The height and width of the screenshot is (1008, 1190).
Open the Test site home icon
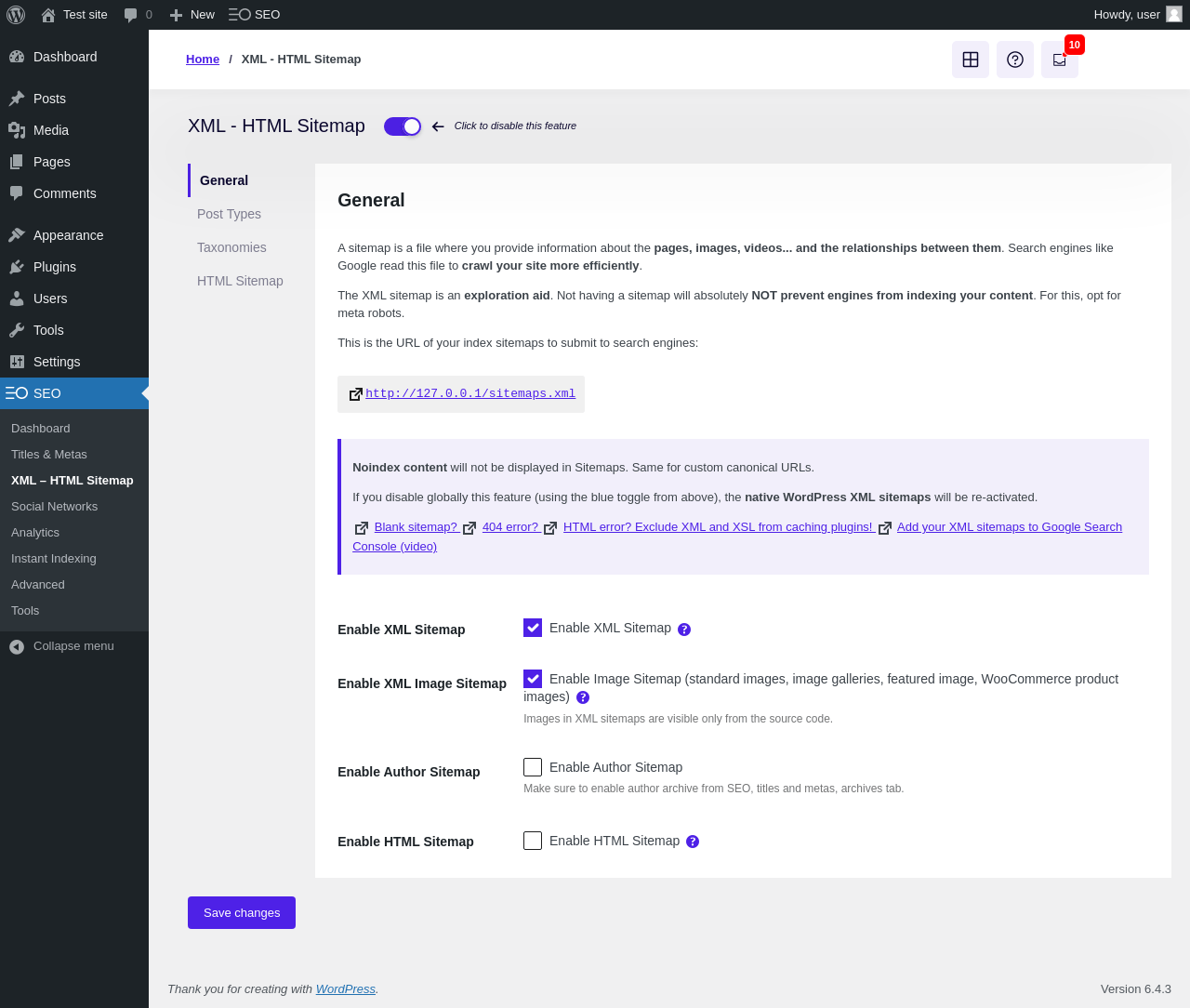(48, 15)
